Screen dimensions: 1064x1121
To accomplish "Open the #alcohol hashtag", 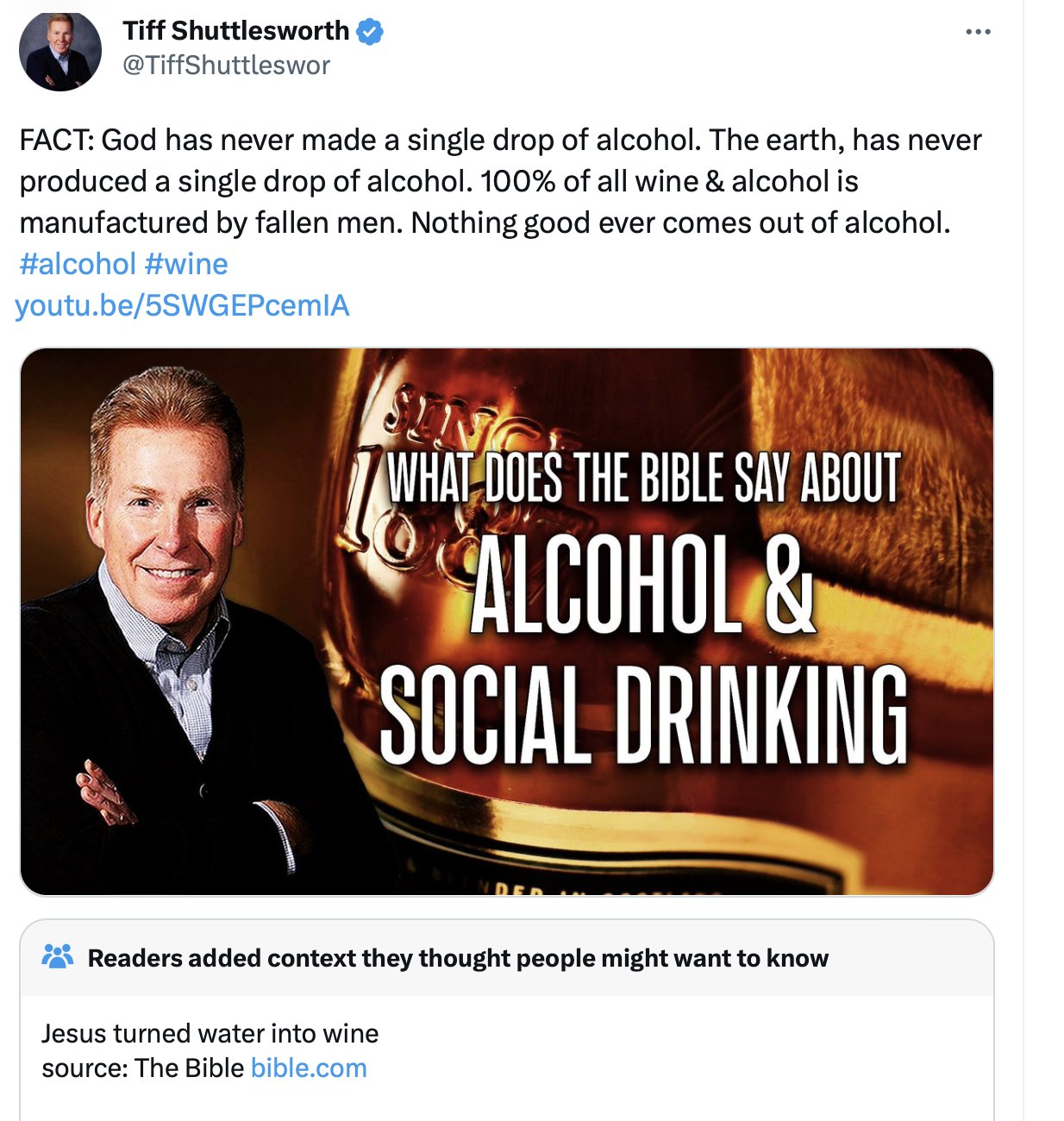I will coord(78,264).
